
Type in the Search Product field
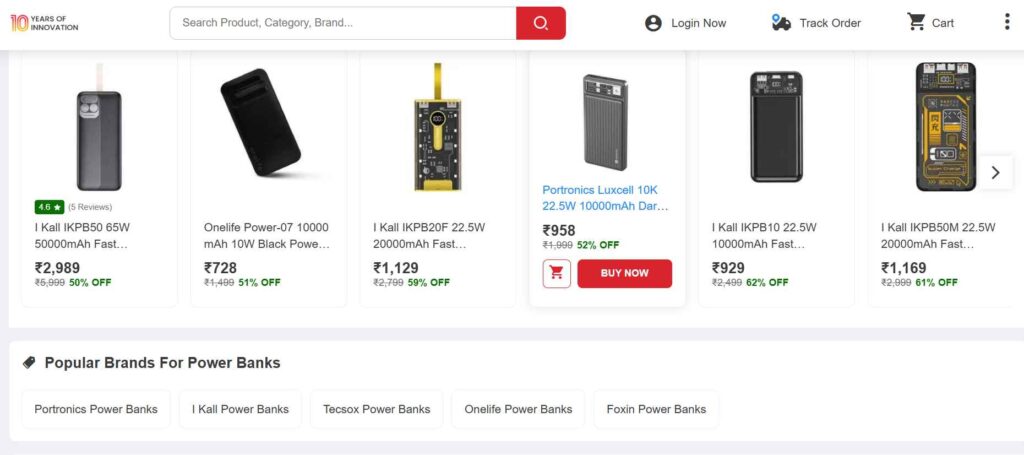pos(343,23)
